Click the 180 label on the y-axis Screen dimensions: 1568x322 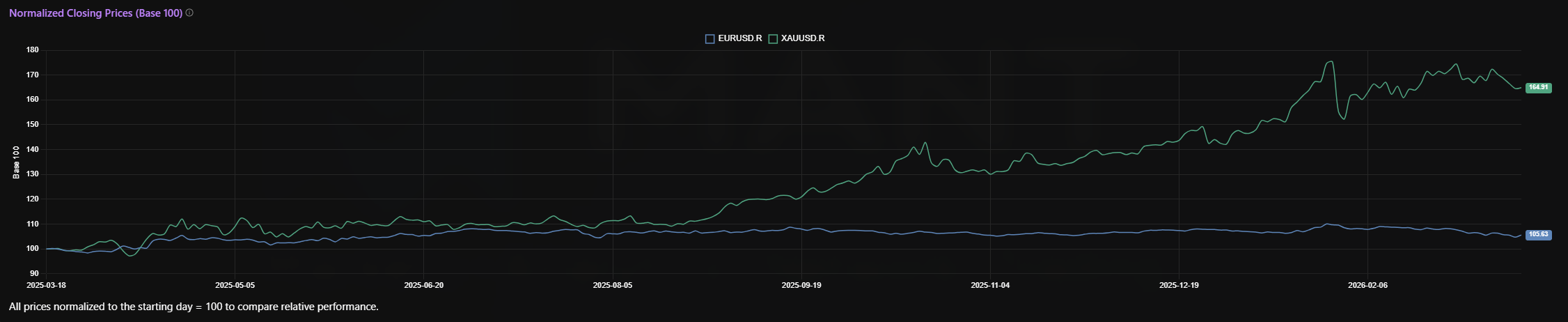[x=32, y=50]
